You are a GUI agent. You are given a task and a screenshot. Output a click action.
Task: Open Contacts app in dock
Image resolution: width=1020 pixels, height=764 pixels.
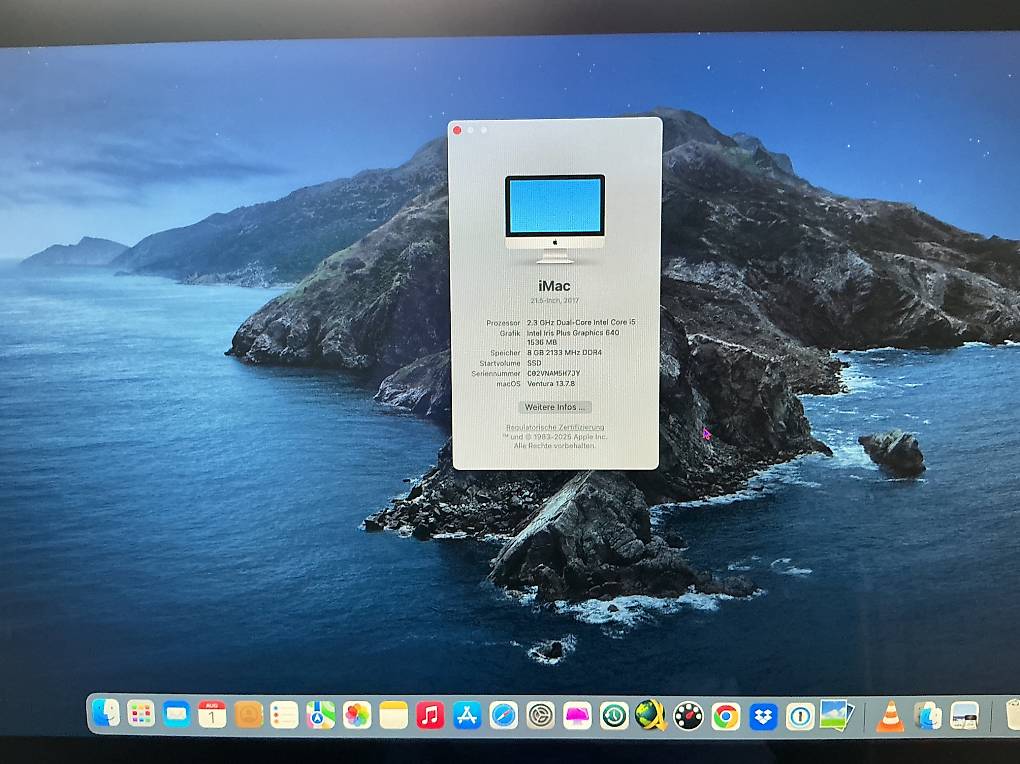click(248, 715)
